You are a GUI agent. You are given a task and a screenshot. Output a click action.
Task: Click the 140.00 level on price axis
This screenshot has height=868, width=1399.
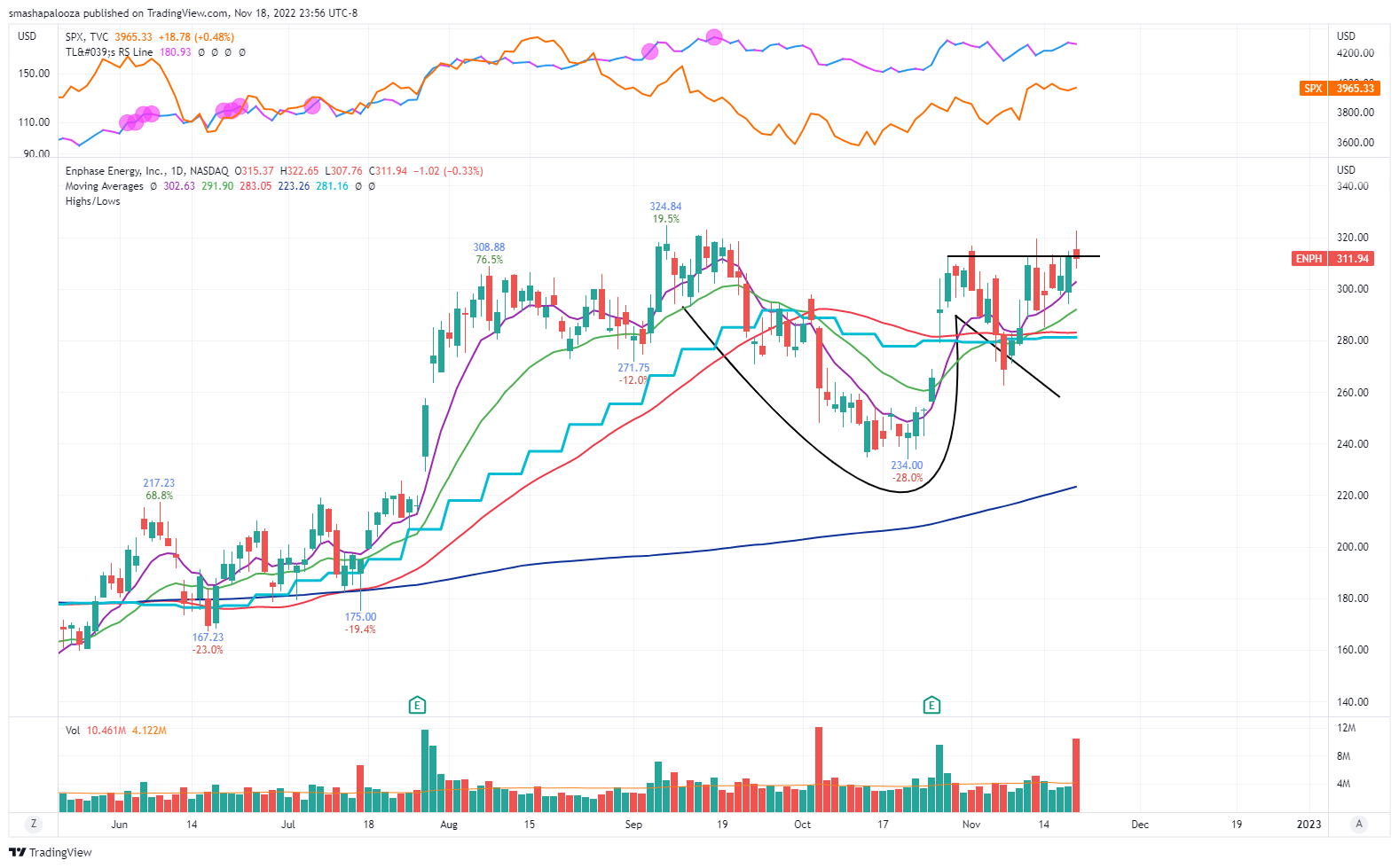[1352, 702]
